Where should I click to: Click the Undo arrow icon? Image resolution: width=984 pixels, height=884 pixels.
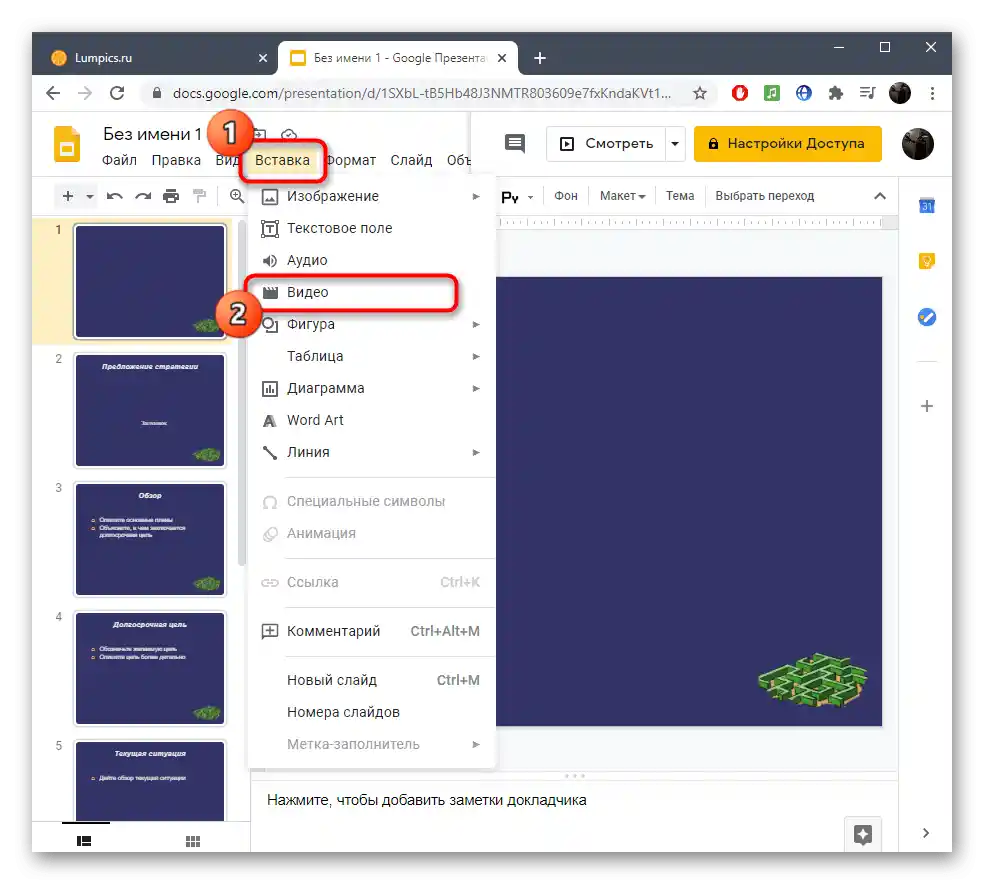click(x=114, y=196)
